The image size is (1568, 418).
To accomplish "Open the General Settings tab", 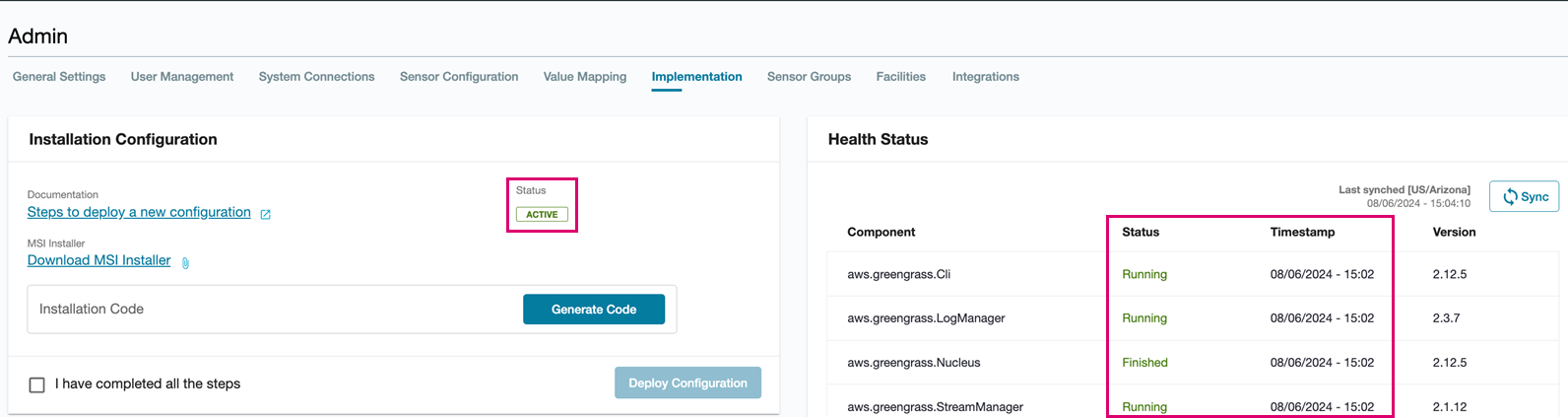I will tap(59, 77).
